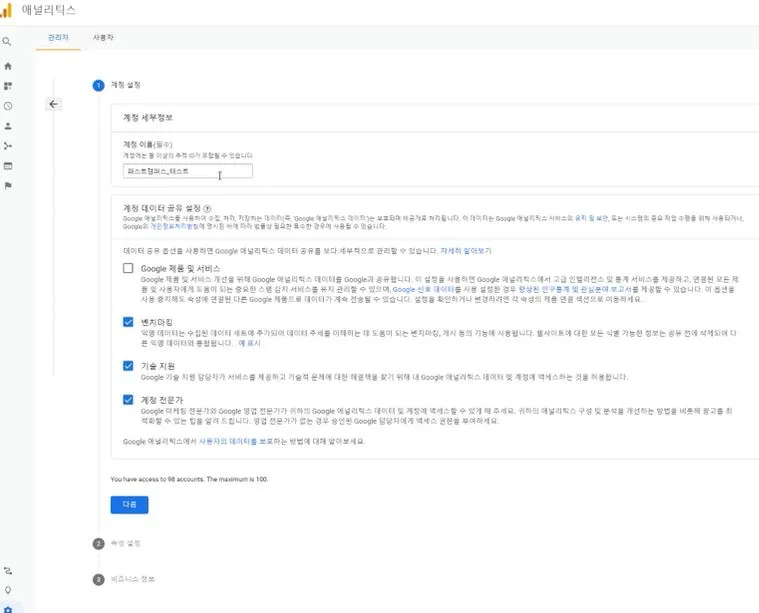Viewport: 759px width, 613px height.
Task: Click the back arrow button
Action: [x=53, y=104]
